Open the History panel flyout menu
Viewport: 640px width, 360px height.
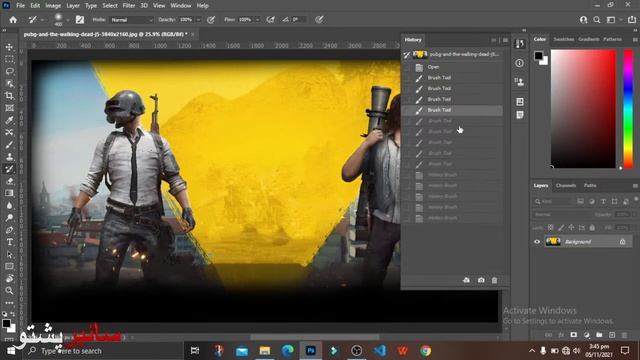(505, 40)
